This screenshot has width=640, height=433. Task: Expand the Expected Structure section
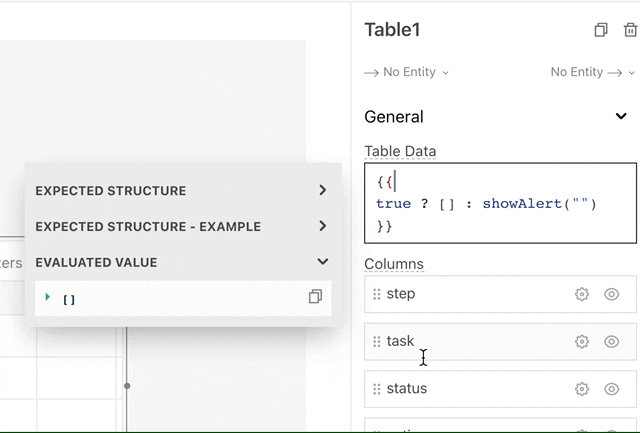coord(322,190)
